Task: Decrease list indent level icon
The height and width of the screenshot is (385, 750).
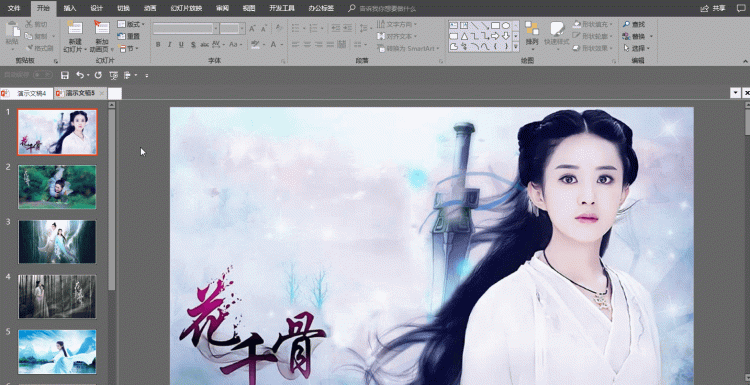Action: [335, 28]
